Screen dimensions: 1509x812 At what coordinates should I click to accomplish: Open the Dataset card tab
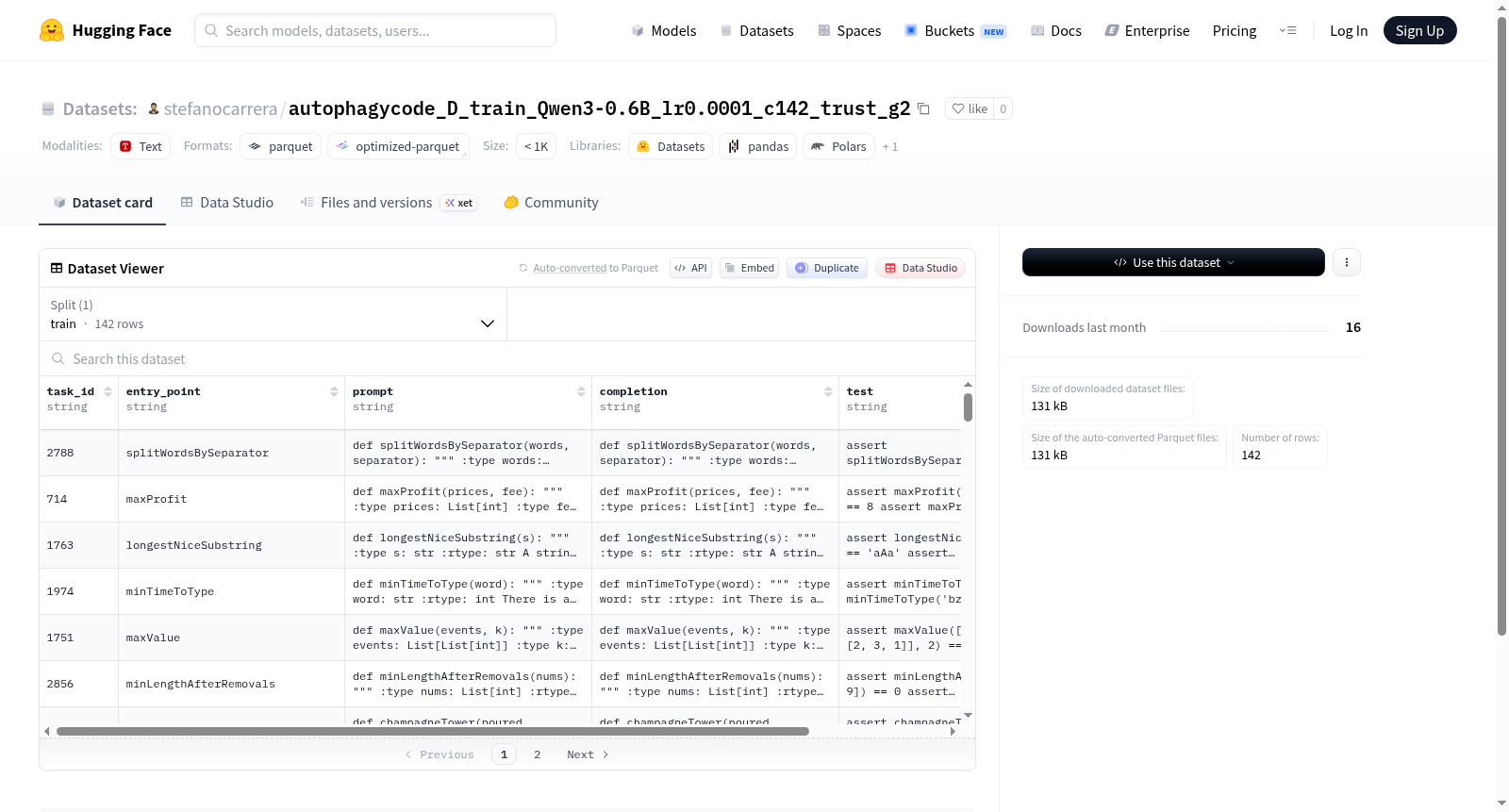(103, 202)
